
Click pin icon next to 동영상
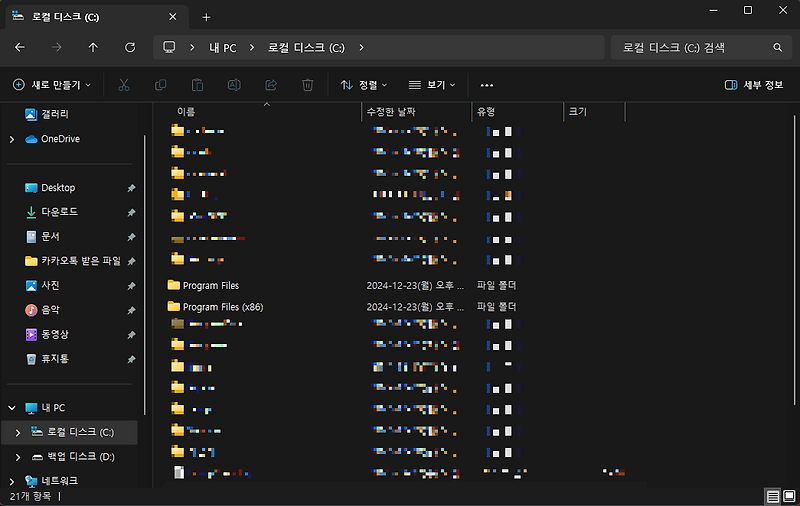point(131,335)
